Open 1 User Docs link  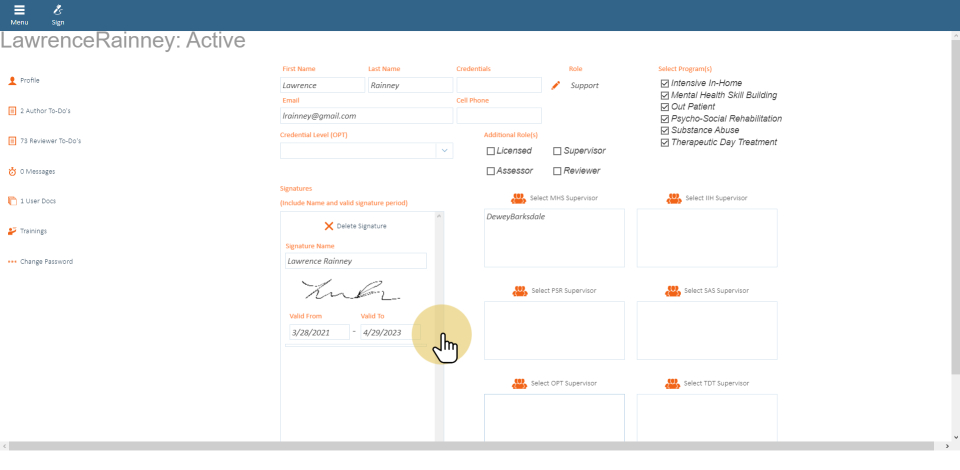38,201
